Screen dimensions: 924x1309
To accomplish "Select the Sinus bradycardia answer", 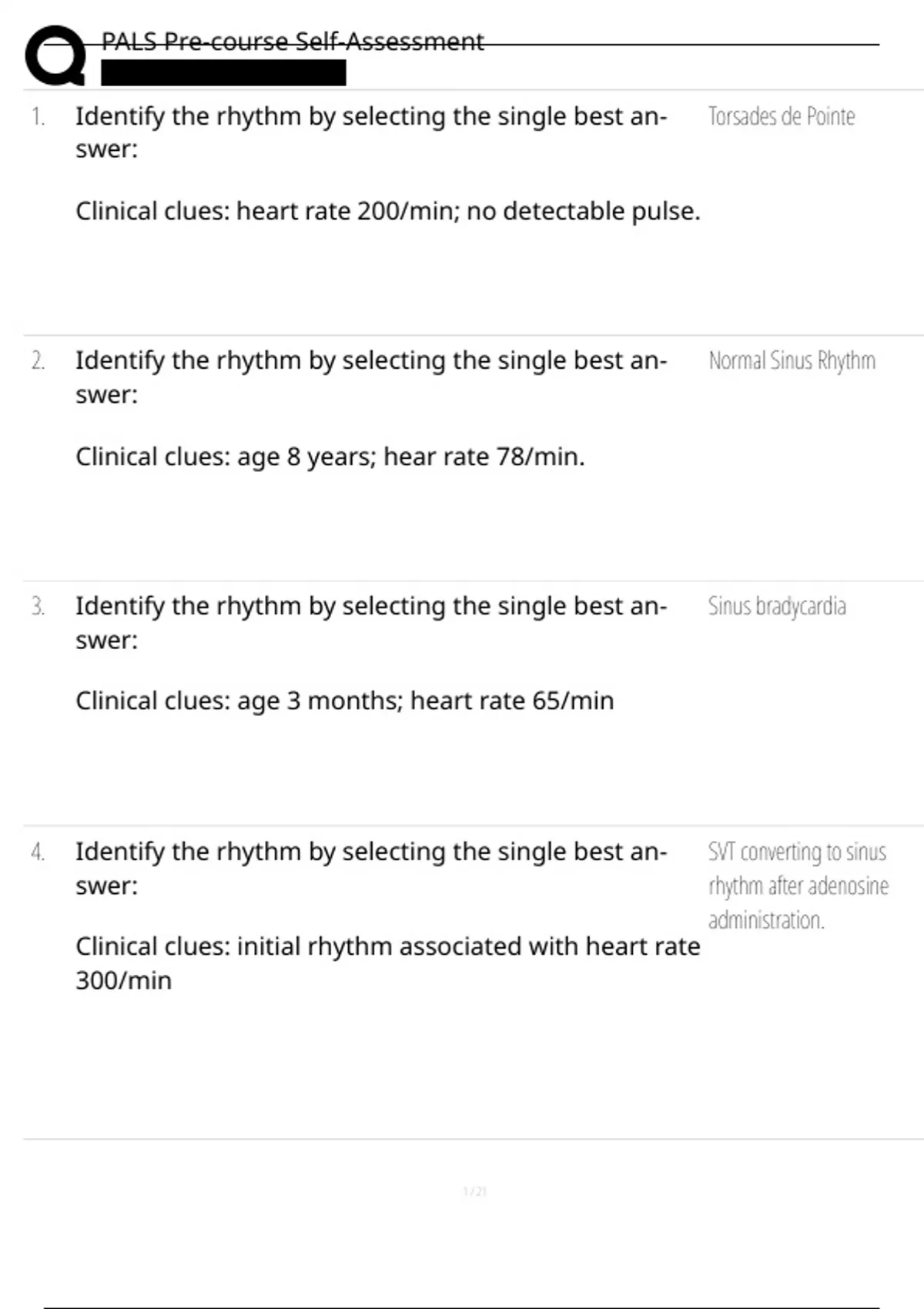I will click(777, 606).
